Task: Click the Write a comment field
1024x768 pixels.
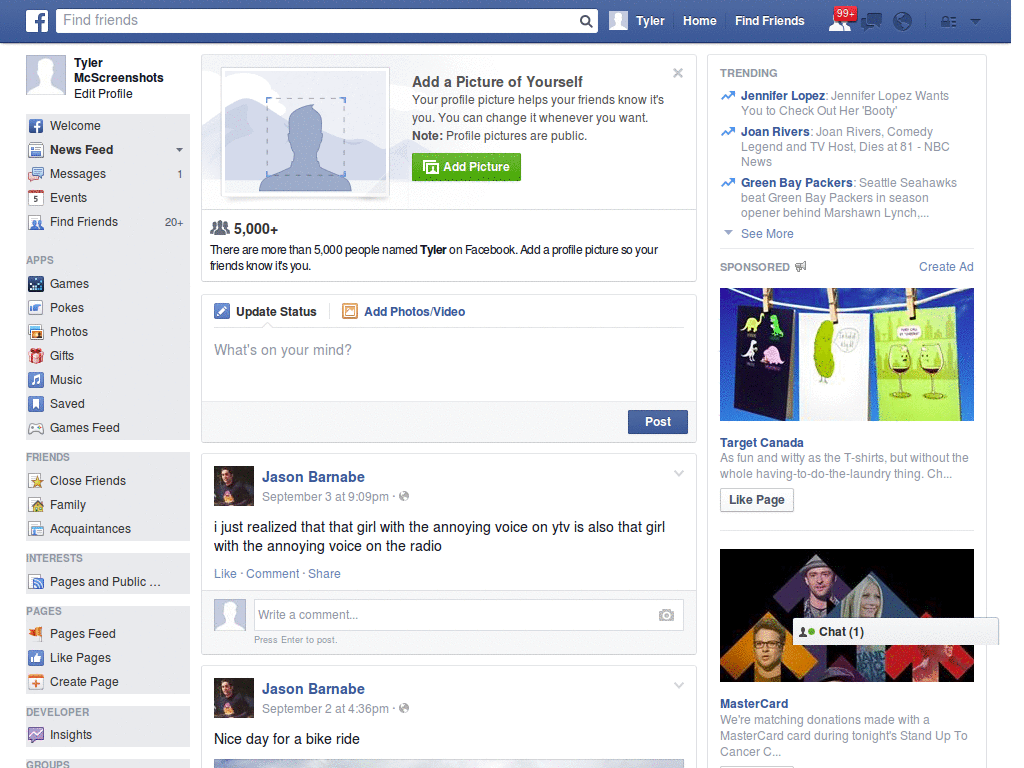Action: pyautogui.click(x=468, y=615)
